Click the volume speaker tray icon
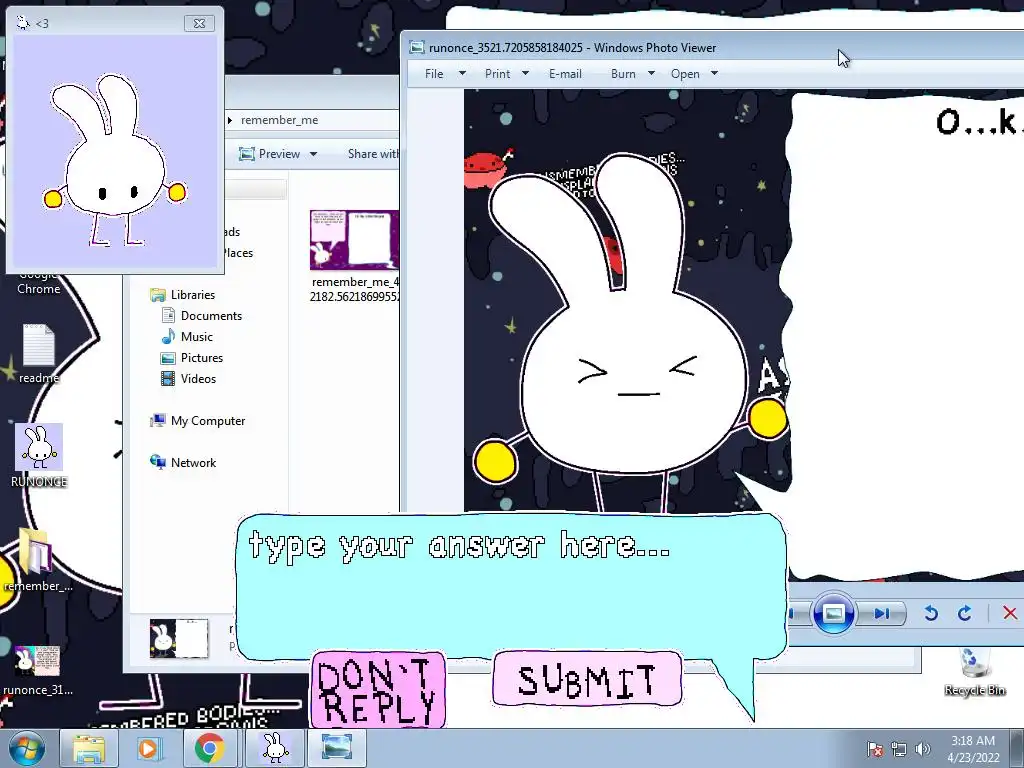 [923, 749]
